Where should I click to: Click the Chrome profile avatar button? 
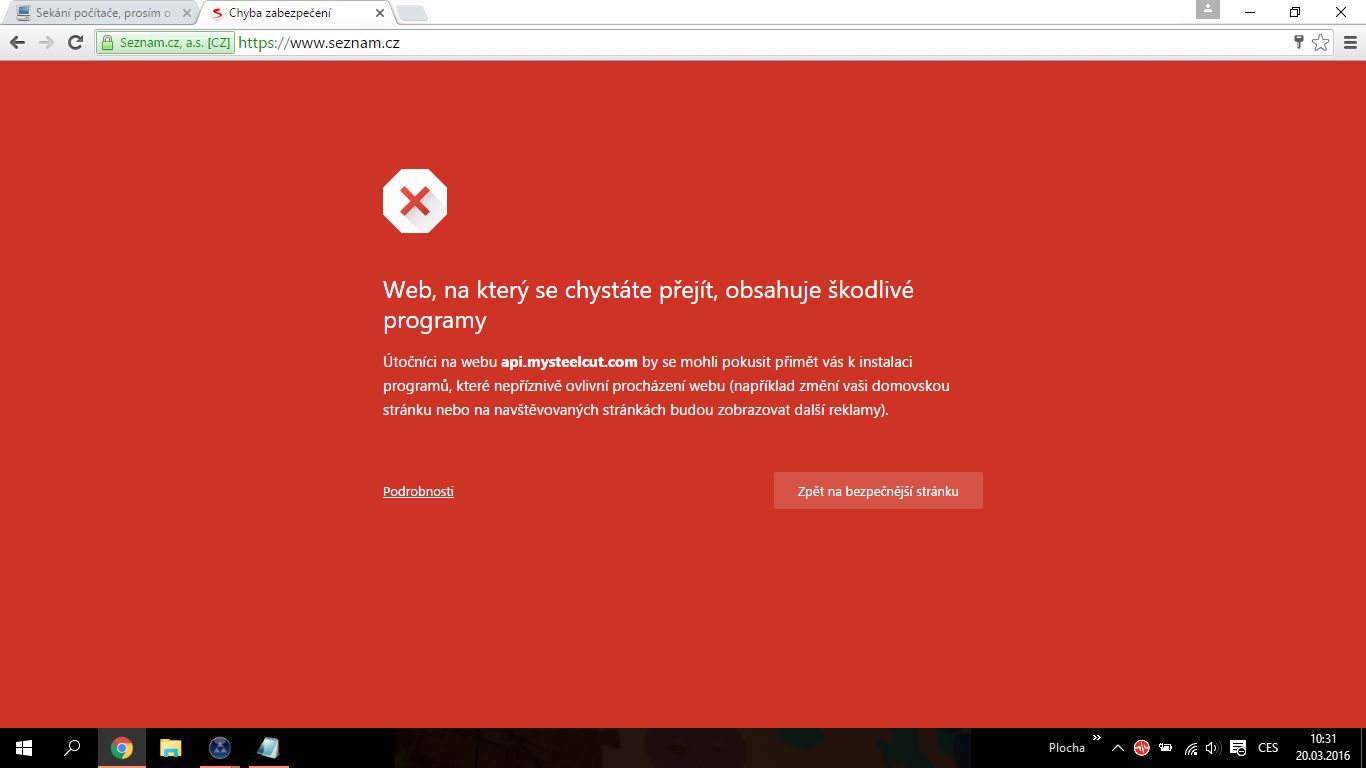pyautogui.click(x=1208, y=9)
